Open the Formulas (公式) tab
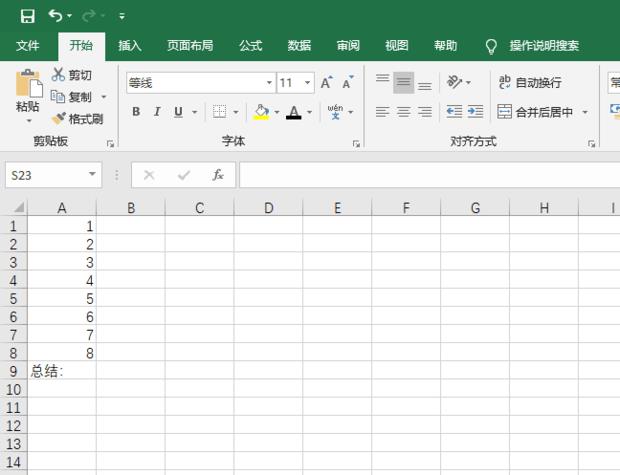This screenshot has height=475, width=620. tap(250, 46)
